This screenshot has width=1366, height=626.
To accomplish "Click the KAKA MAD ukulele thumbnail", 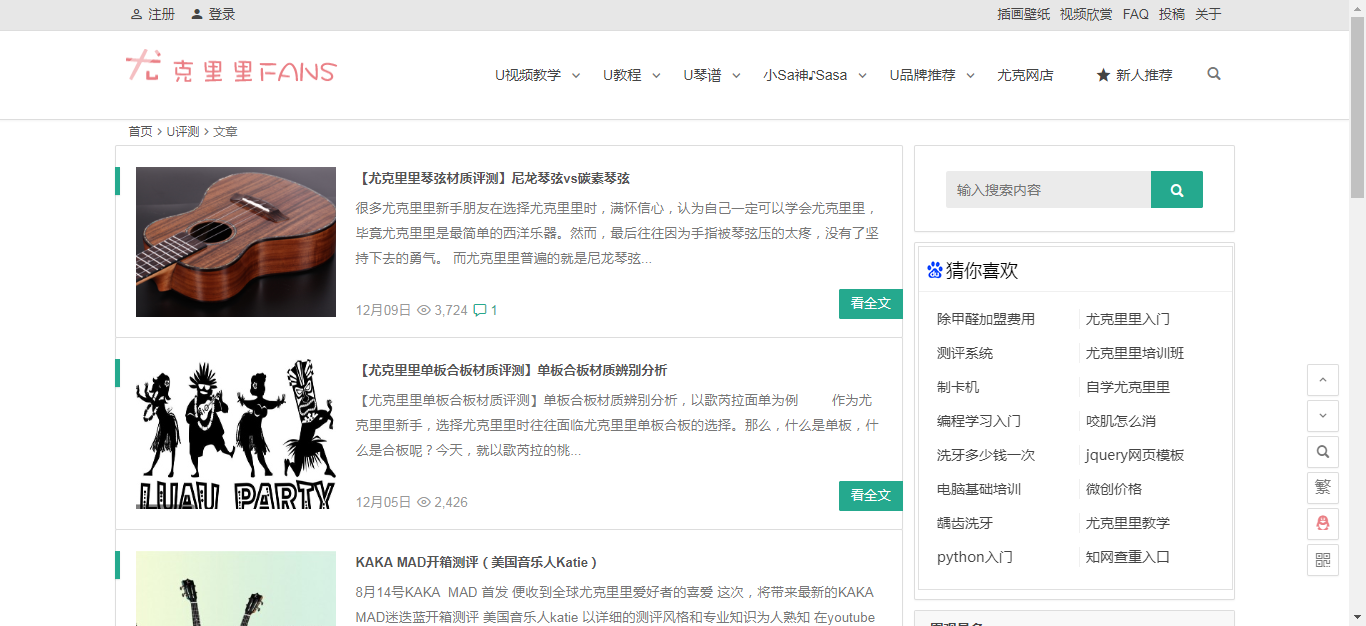I will 236,588.
